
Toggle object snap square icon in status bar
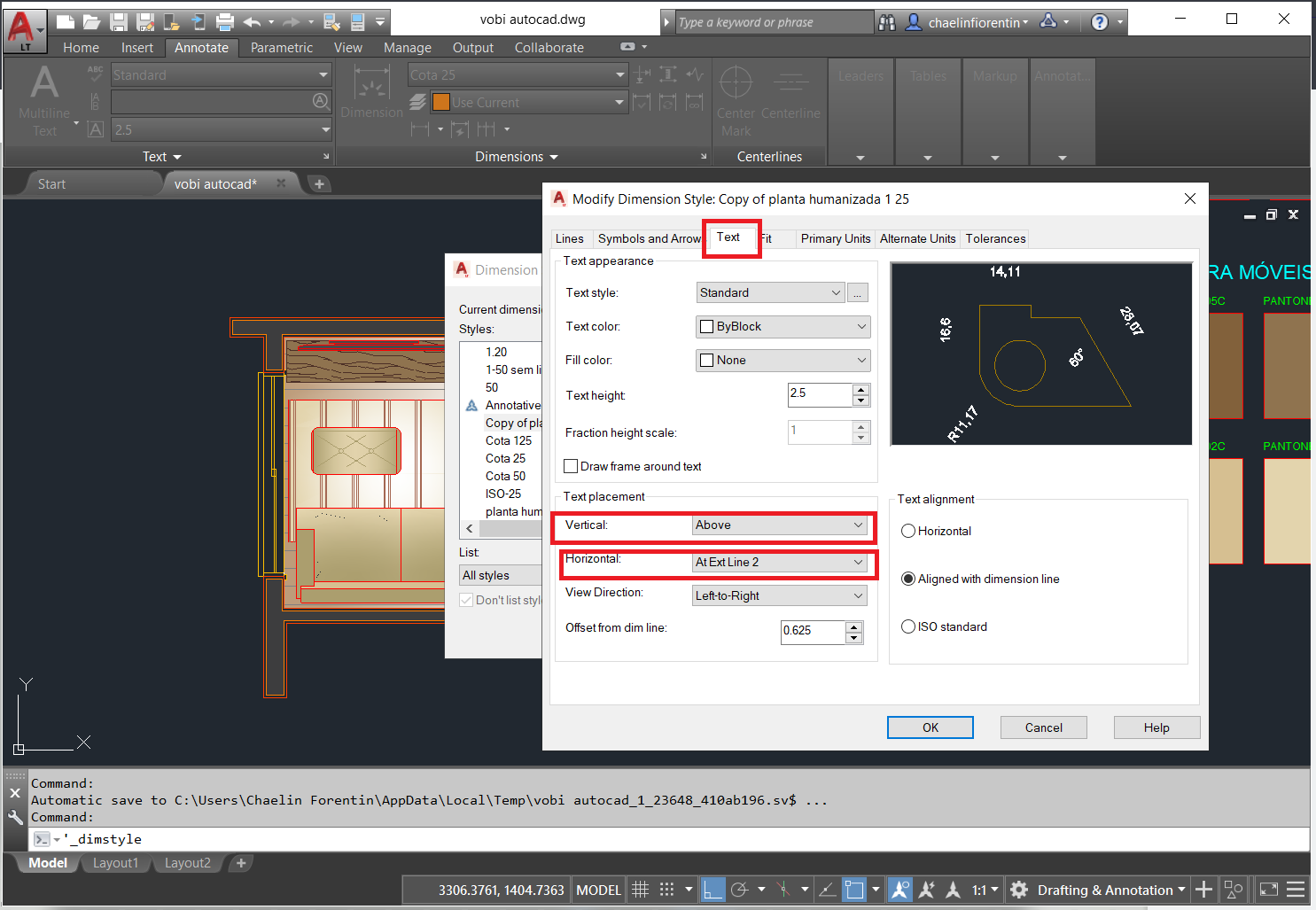[853, 890]
